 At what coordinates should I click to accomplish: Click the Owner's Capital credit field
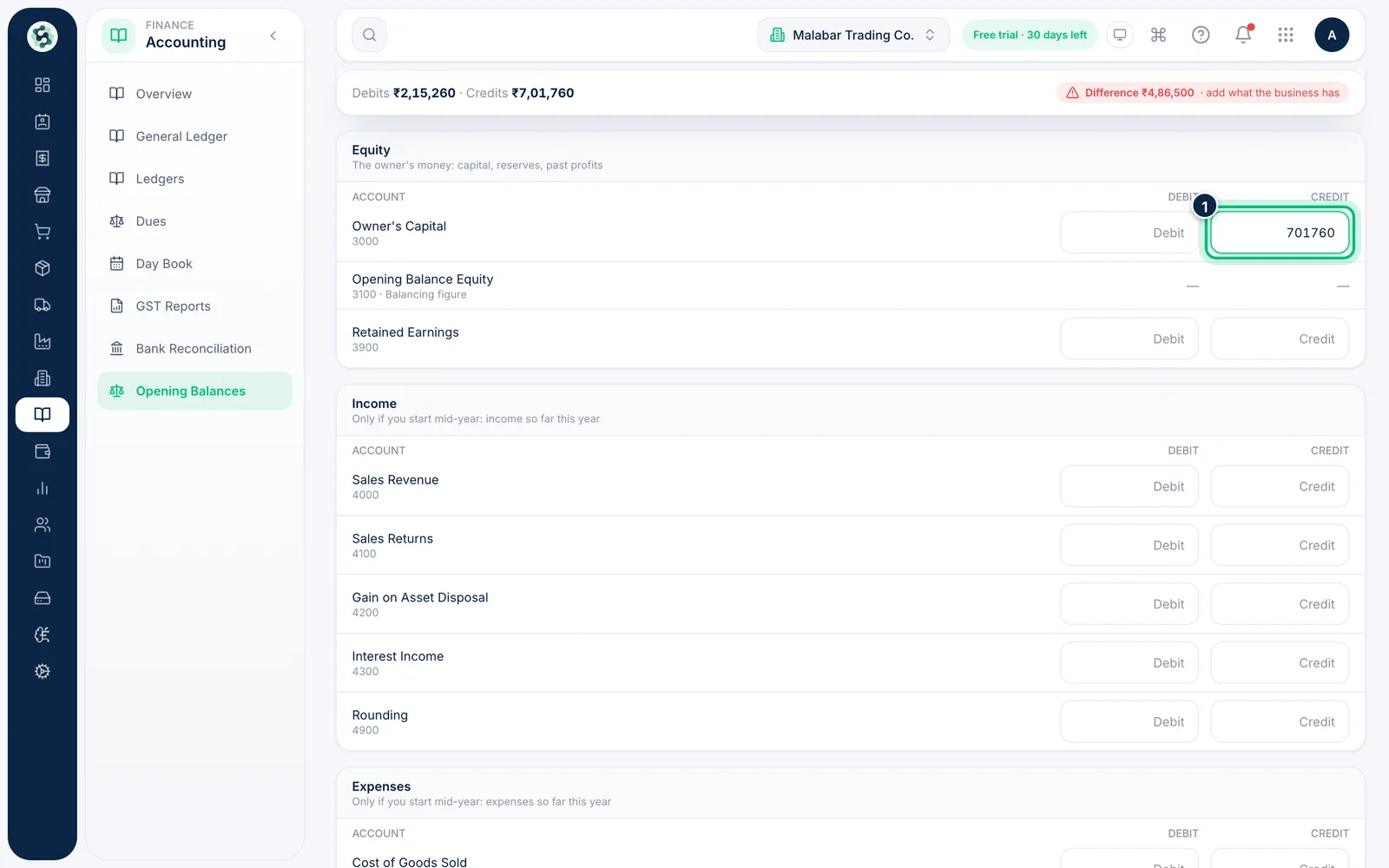pyautogui.click(x=1280, y=233)
